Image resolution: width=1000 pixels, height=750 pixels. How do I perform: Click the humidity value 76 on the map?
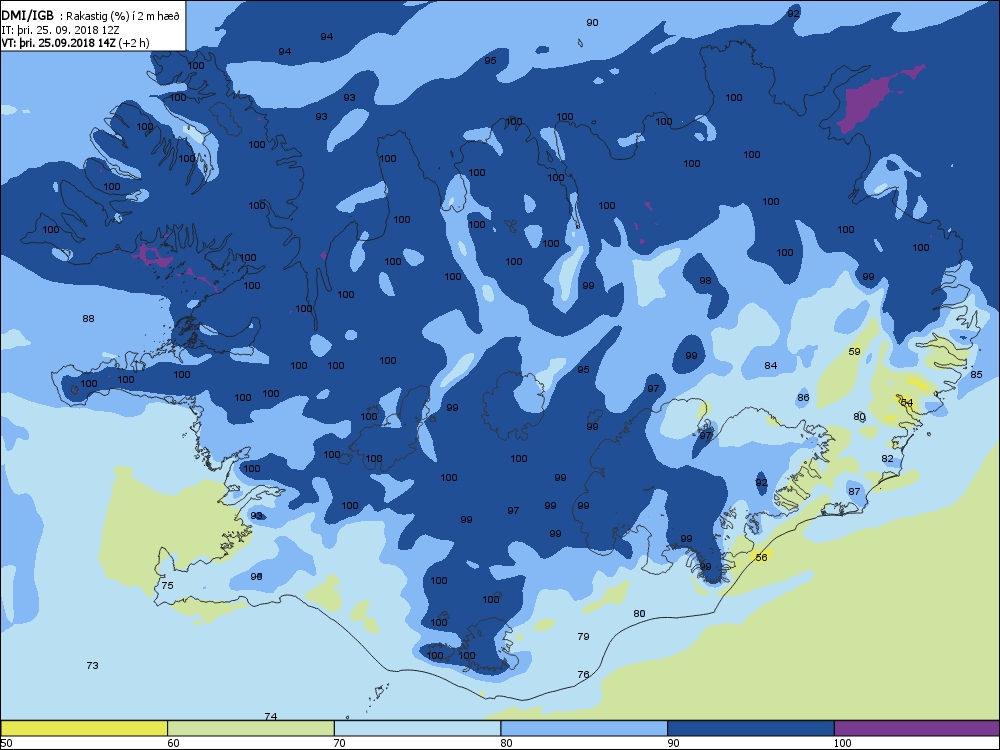tap(584, 674)
